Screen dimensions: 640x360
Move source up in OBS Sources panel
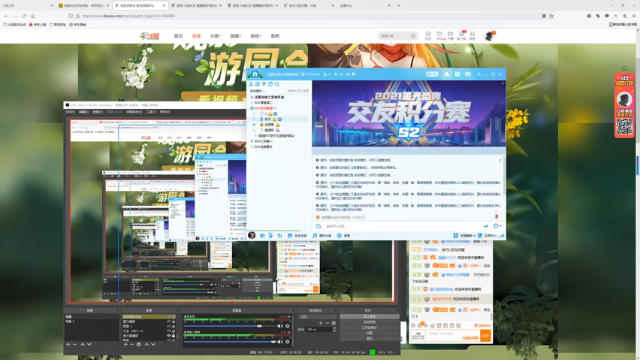(147, 344)
